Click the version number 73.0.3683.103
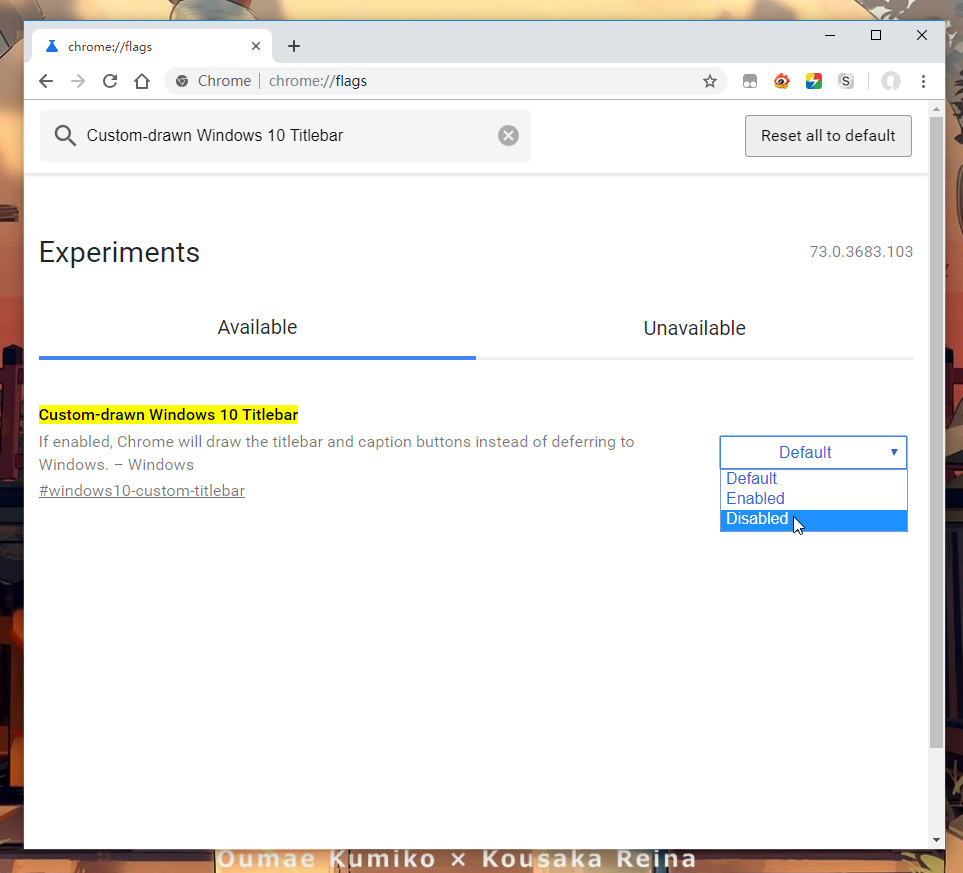Image resolution: width=963 pixels, height=873 pixels. click(x=861, y=252)
